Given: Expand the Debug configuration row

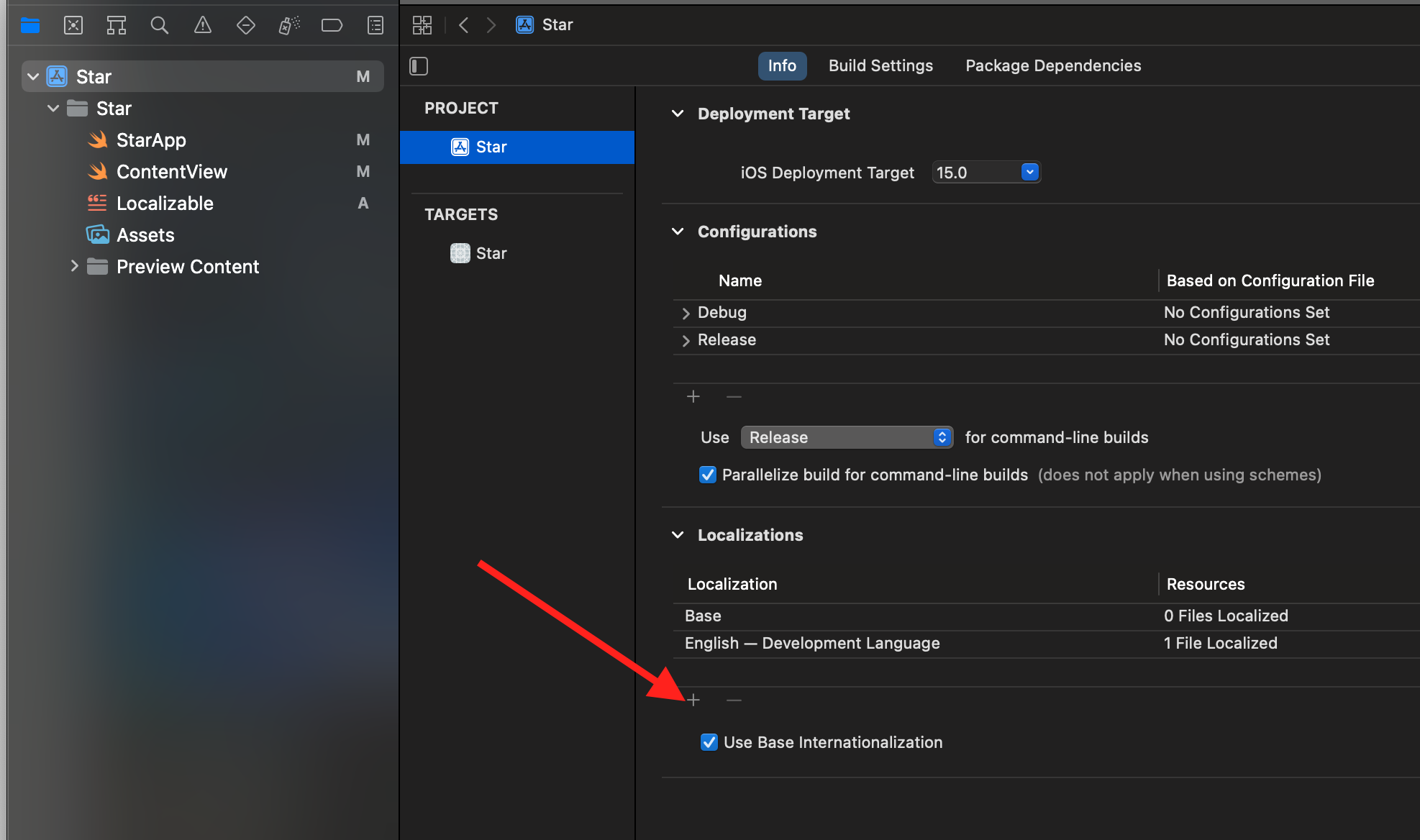Looking at the screenshot, I should pos(686,313).
